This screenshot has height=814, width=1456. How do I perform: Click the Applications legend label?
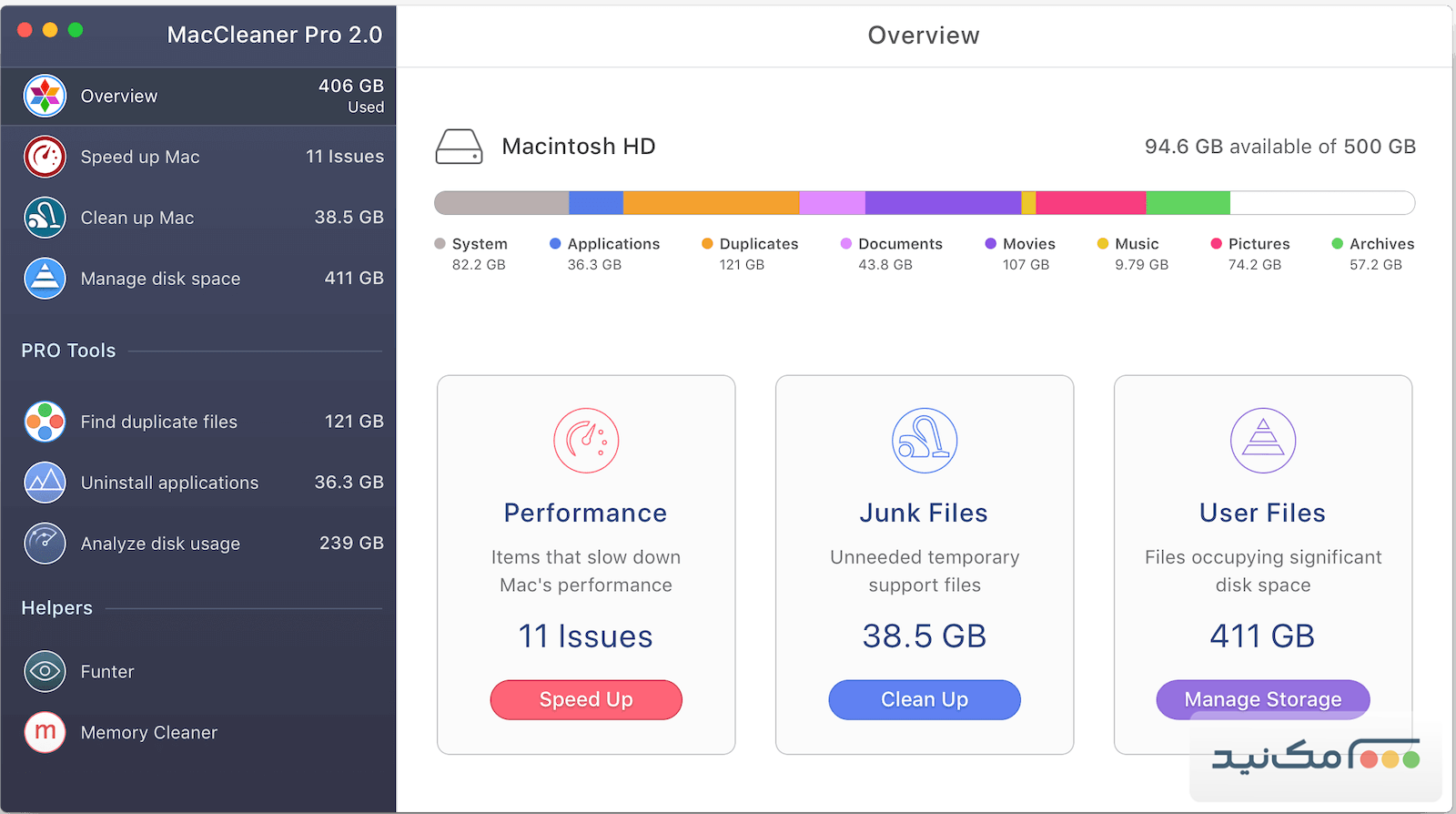(613, 244)
